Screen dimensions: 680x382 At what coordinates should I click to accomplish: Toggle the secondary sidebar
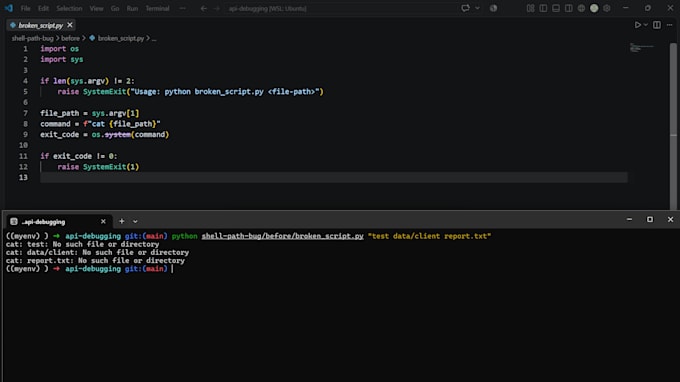569,8
